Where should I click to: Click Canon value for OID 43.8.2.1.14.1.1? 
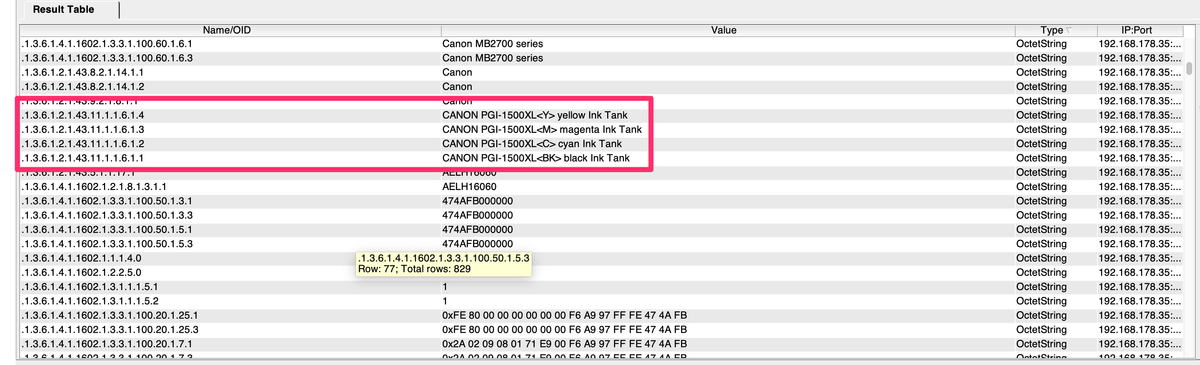pyautogui.click(x=457, y=73)
